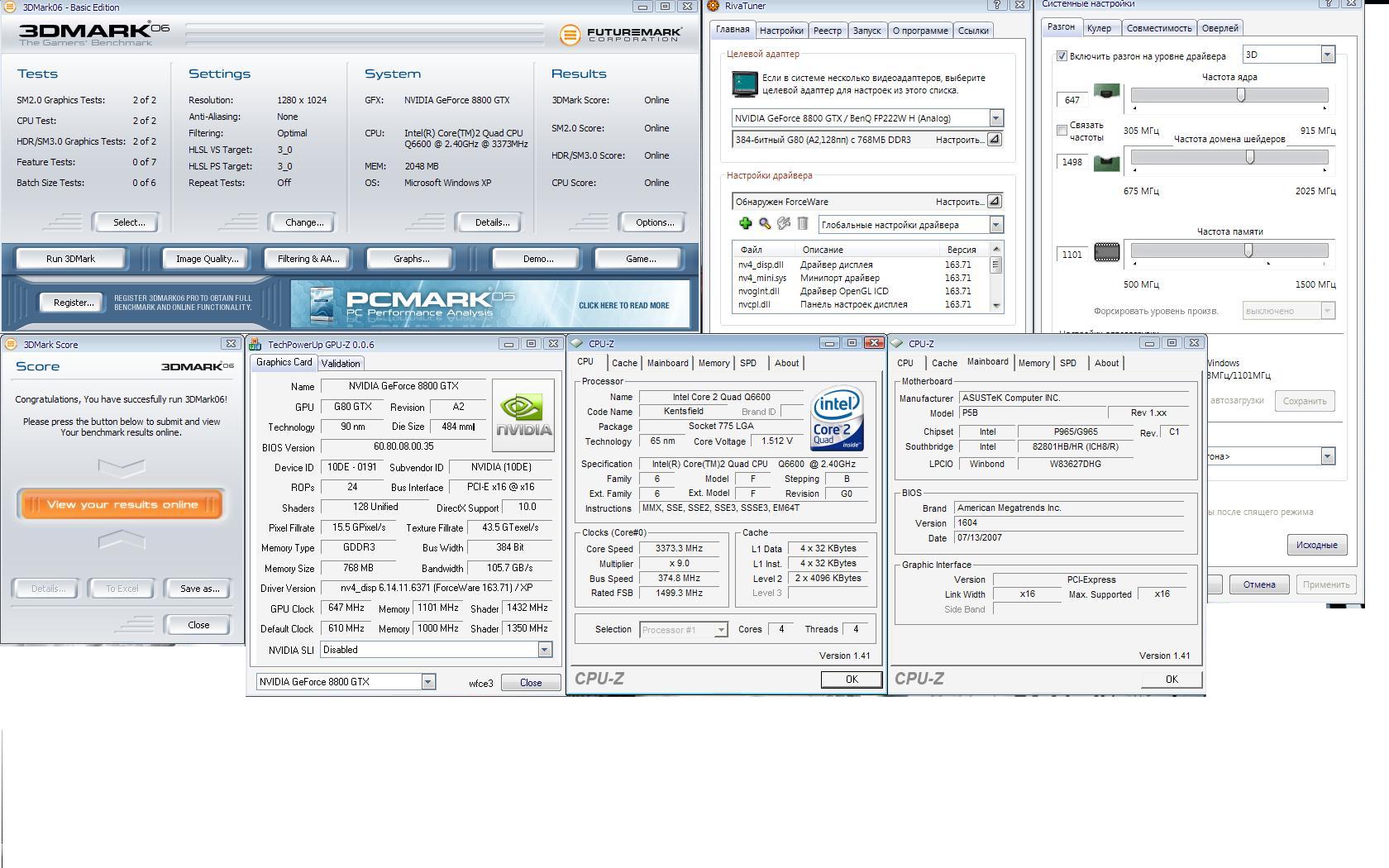Click the shader domain chip icon beside 1498

click(x=1107, y=163)
